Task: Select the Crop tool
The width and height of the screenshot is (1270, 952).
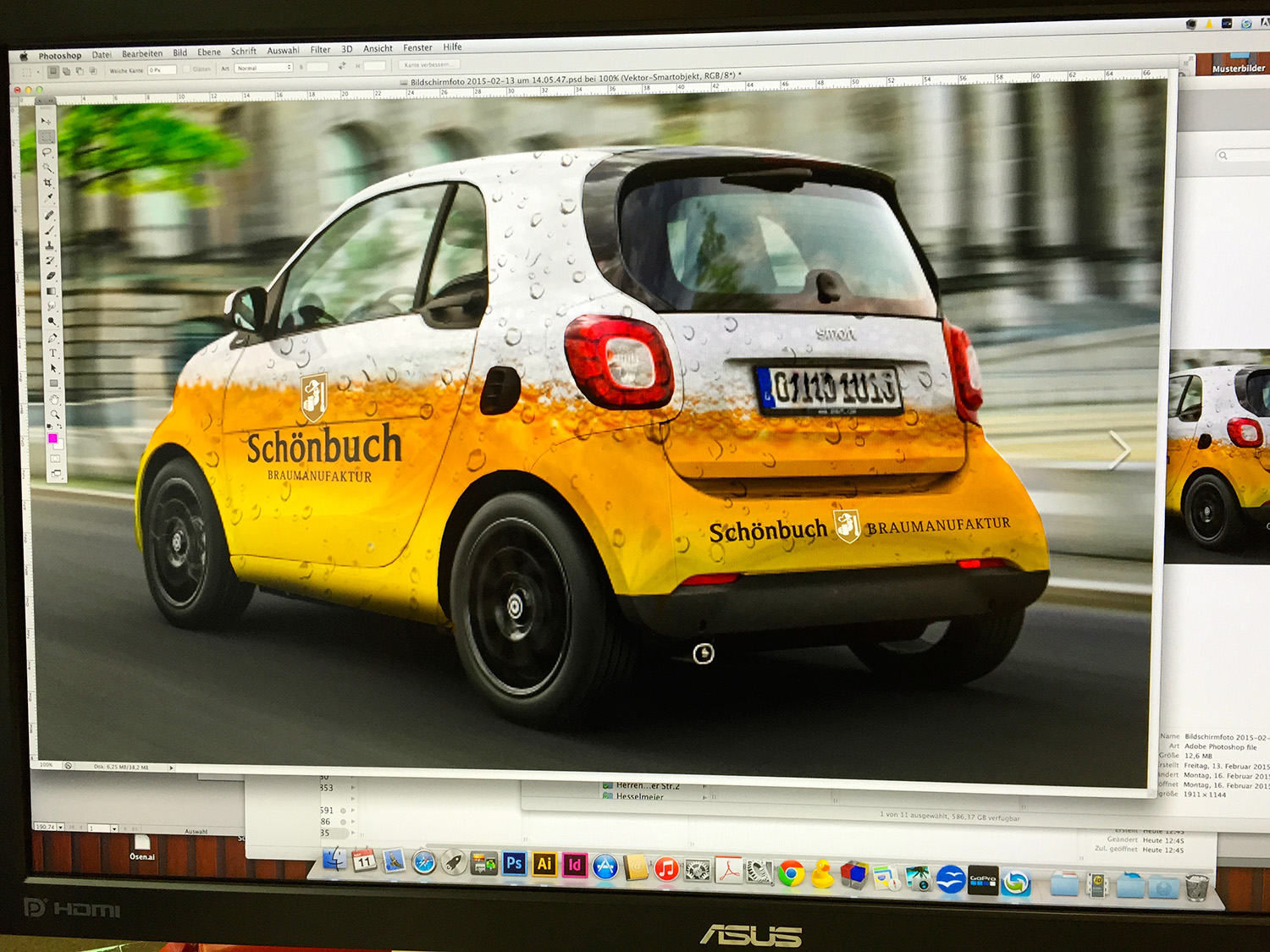Action: click(x=47, y=183)
